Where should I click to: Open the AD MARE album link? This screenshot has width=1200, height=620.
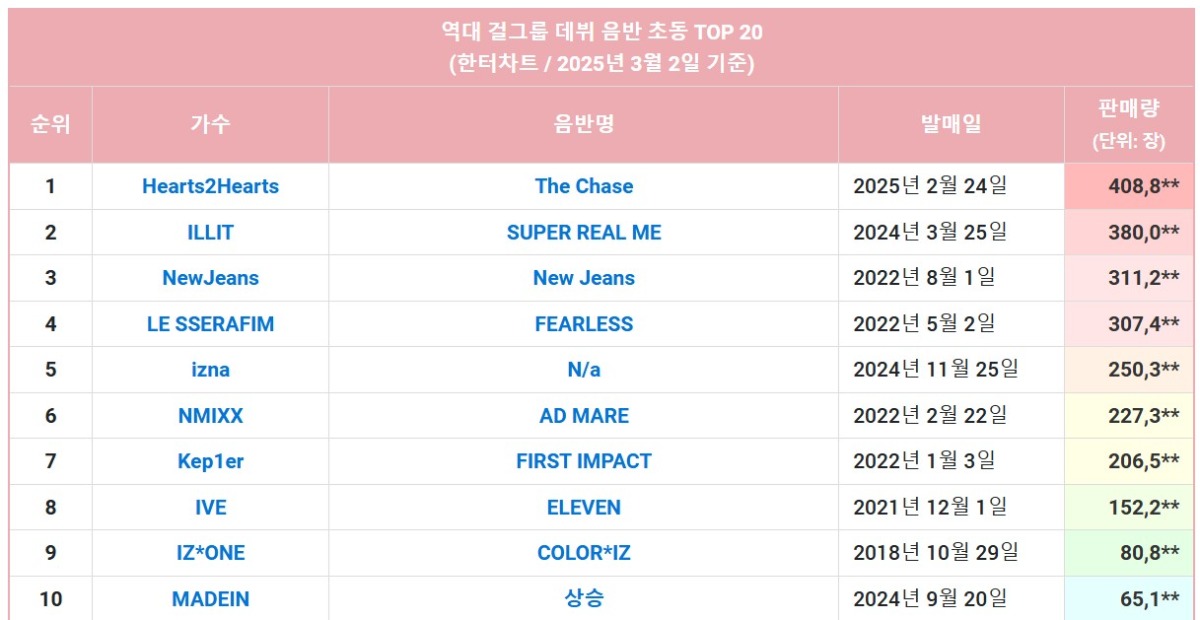point(584,416)
